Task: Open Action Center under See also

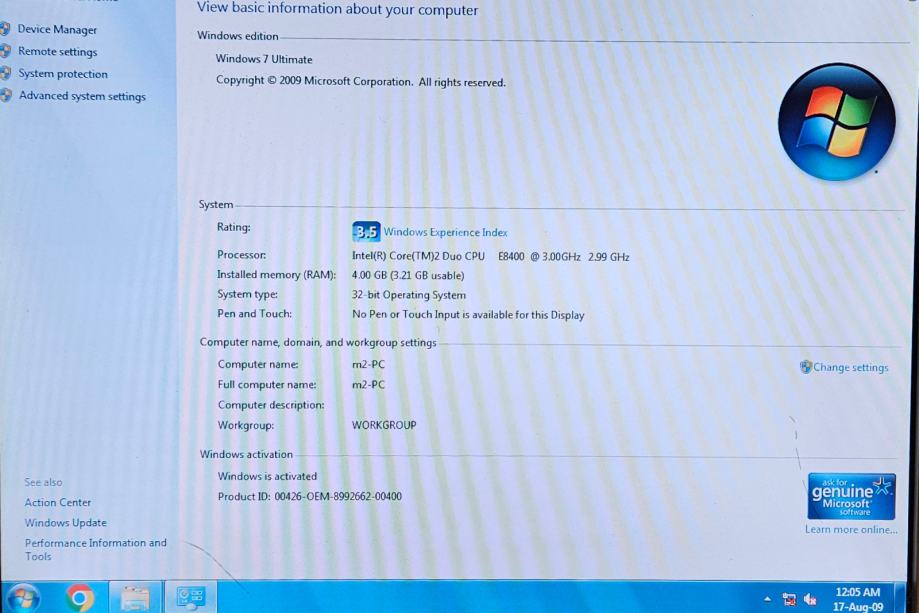Action: coord(57,503)
